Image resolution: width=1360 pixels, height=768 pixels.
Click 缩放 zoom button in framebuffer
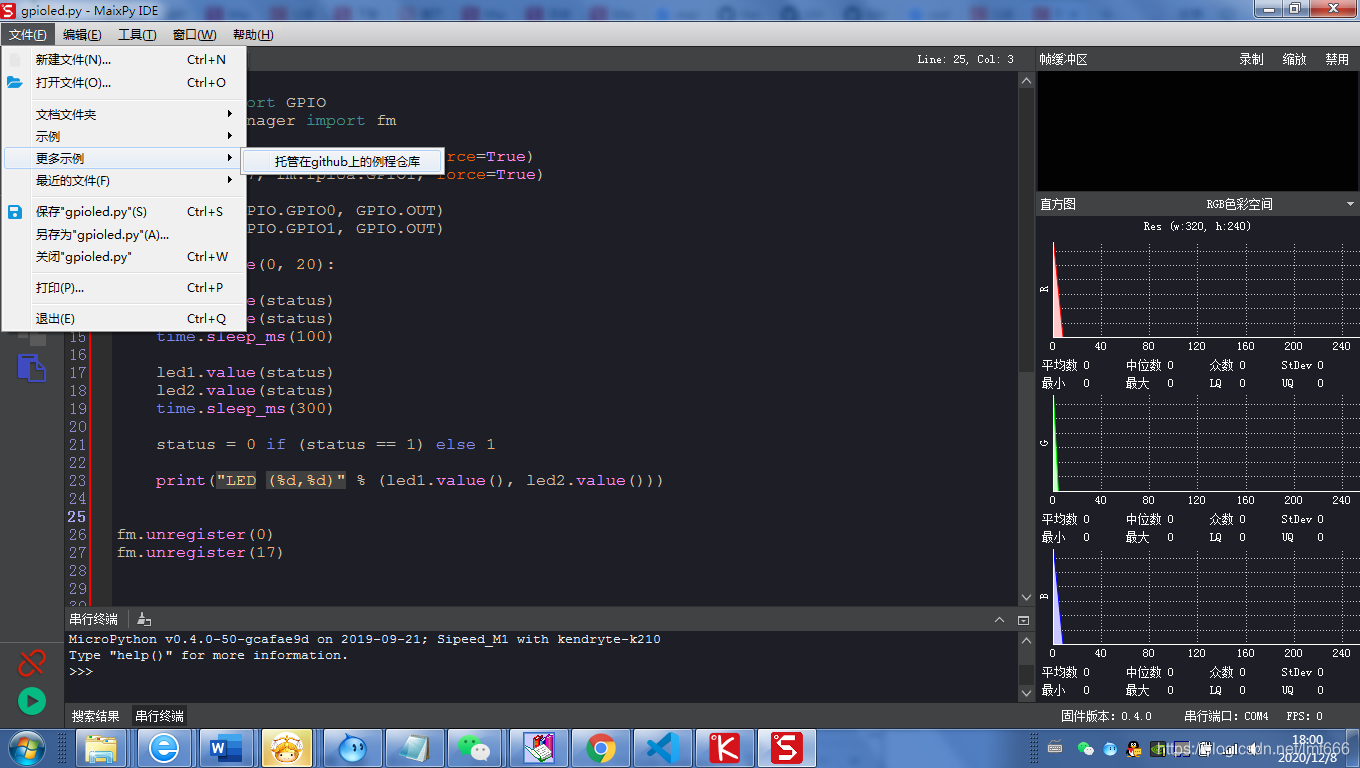1295,60
